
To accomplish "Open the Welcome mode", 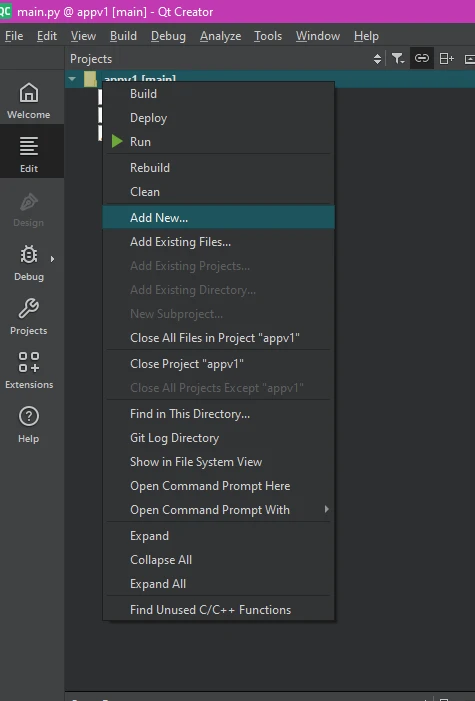I will (29, 101).
